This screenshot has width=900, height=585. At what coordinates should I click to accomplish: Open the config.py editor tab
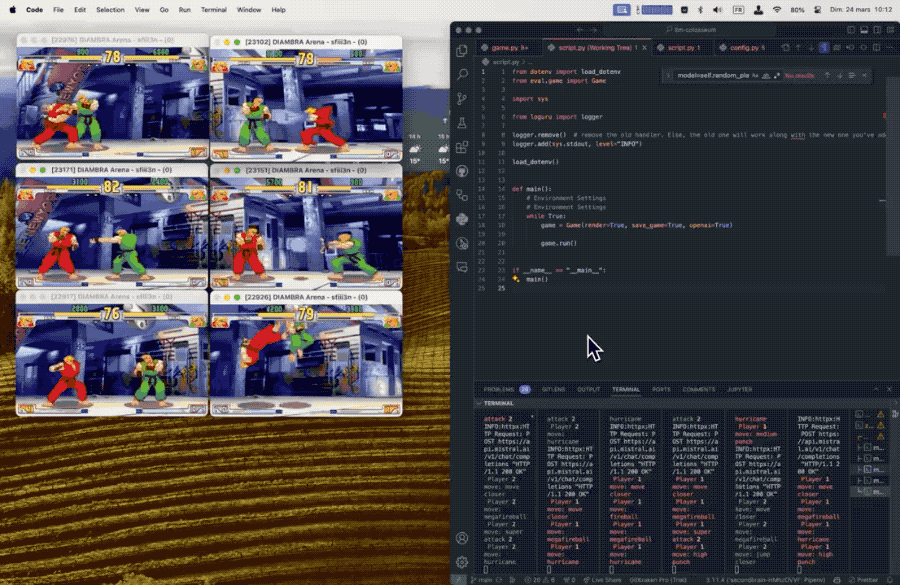click(x=744, y=47)
